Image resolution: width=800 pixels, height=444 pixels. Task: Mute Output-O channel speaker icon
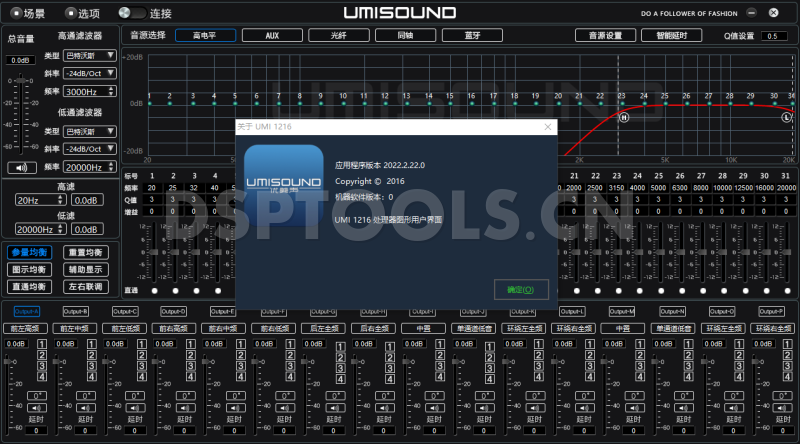click(x=733, y=408)
